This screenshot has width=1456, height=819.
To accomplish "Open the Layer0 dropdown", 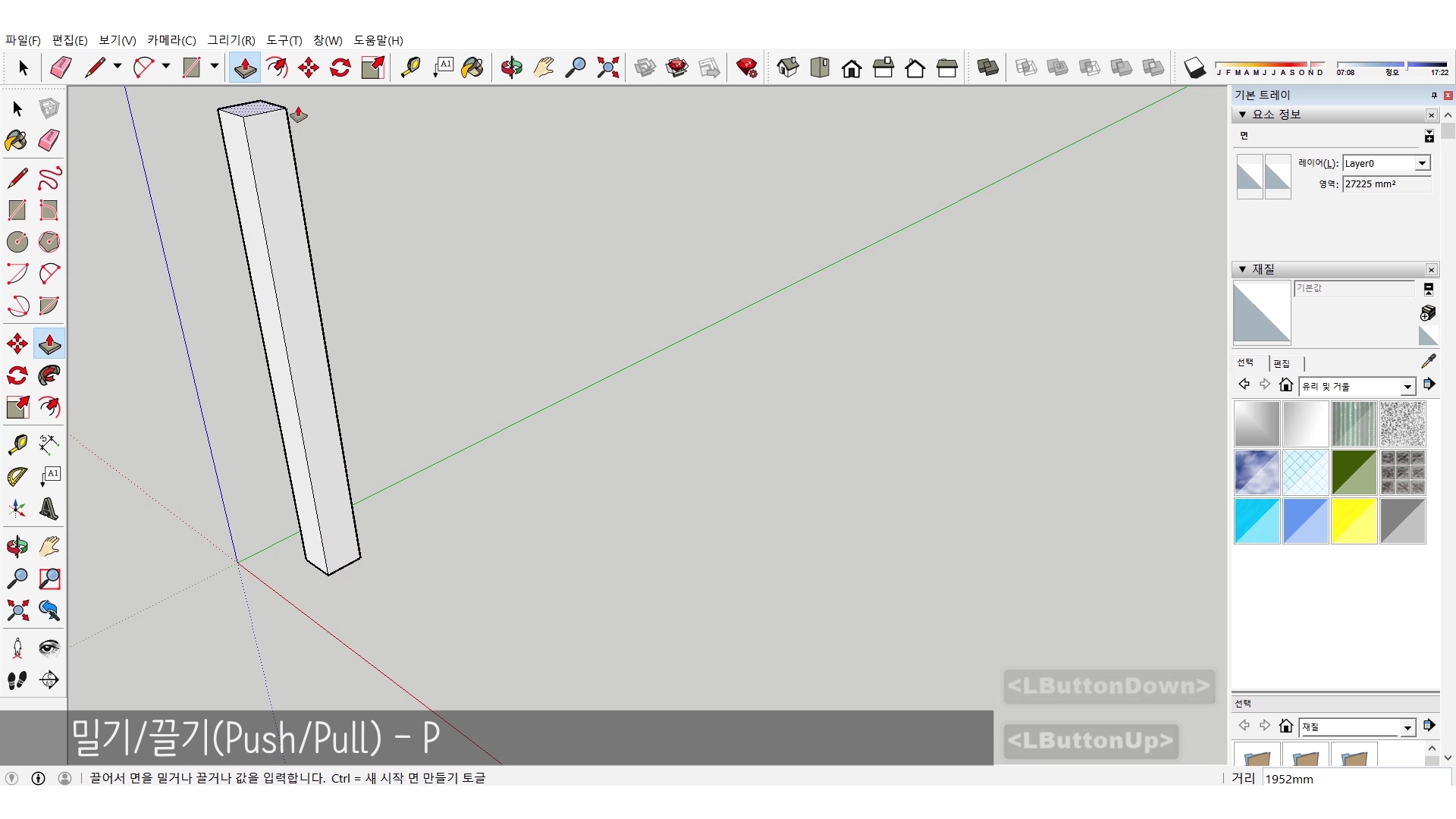I will pyautogui.click(x=1422, y=163).
